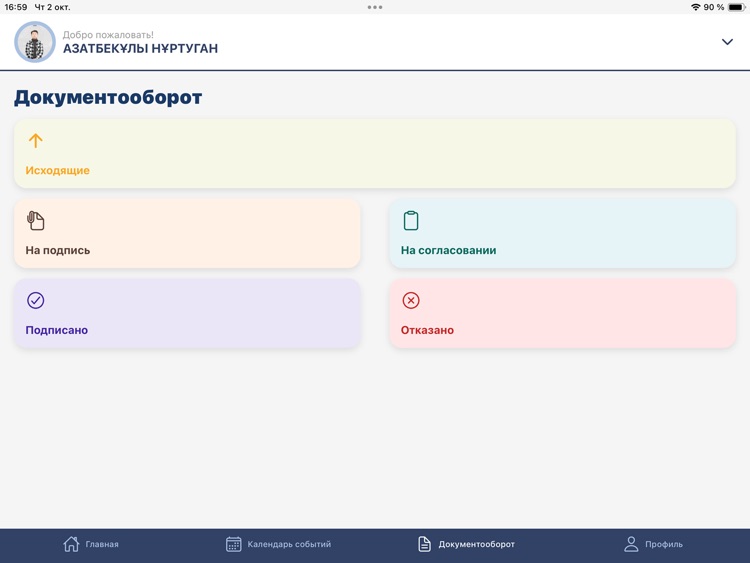Tap the name АЗАТБЕКҰЛЫ НҰРТУҒАН
This screenshot has width=750, height=563.
click(140, 48)
